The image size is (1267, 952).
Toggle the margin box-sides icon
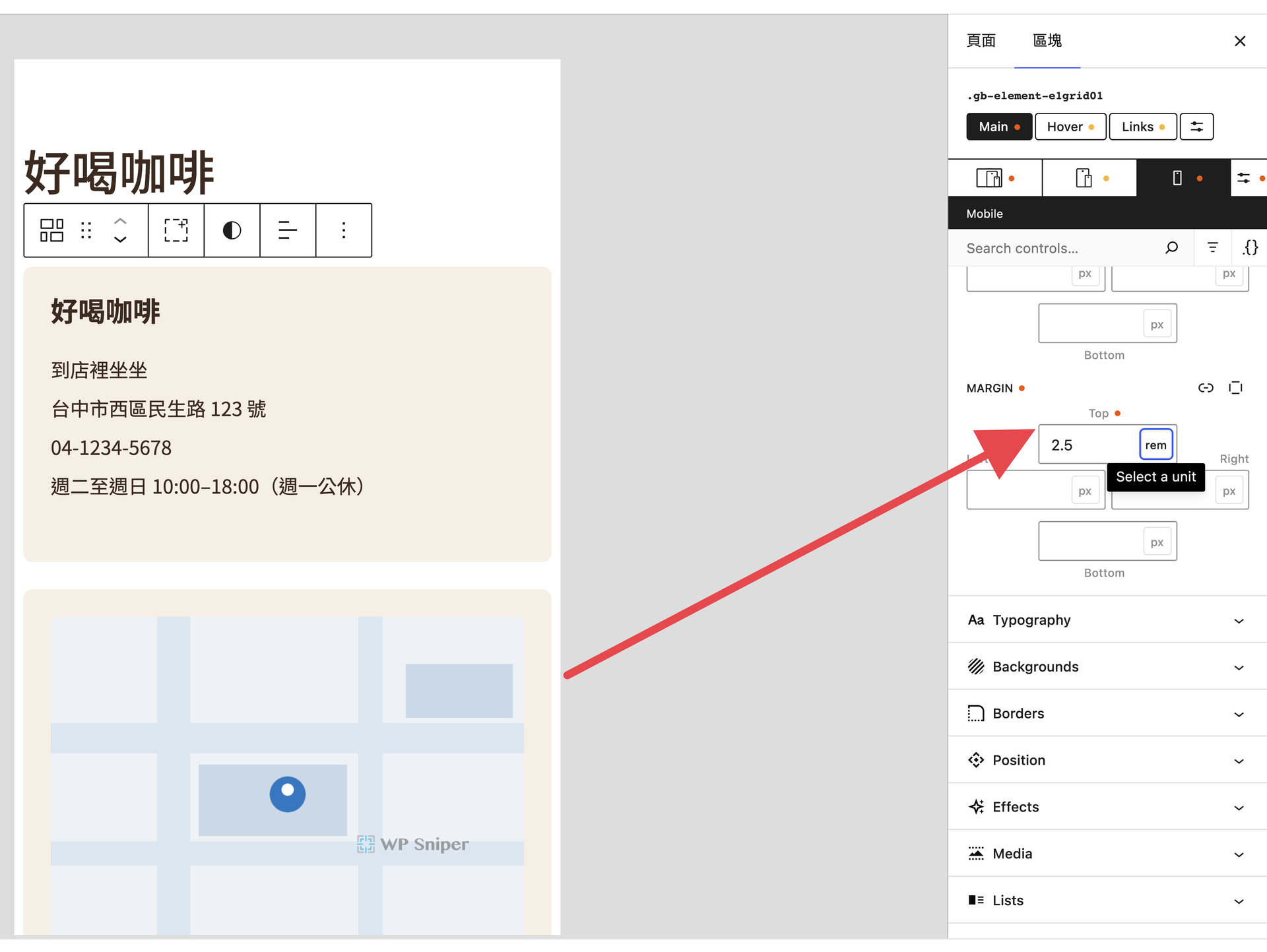(x=1235, y=388)
